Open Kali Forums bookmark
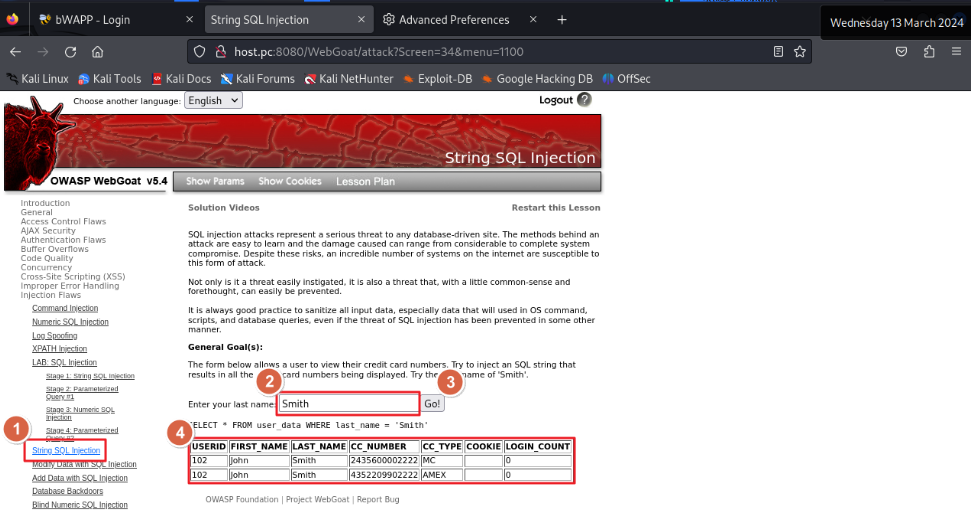 point(258,79)
